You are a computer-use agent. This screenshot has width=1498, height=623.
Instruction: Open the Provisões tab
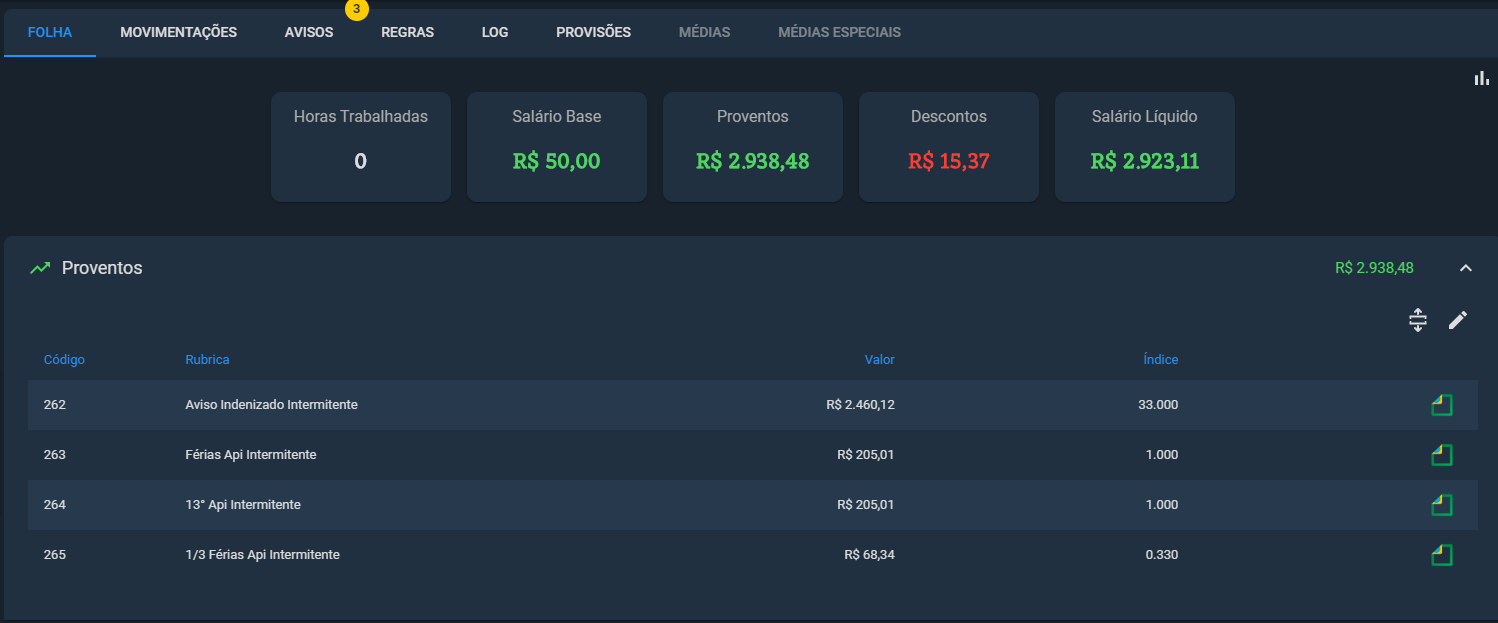[593, 32]
